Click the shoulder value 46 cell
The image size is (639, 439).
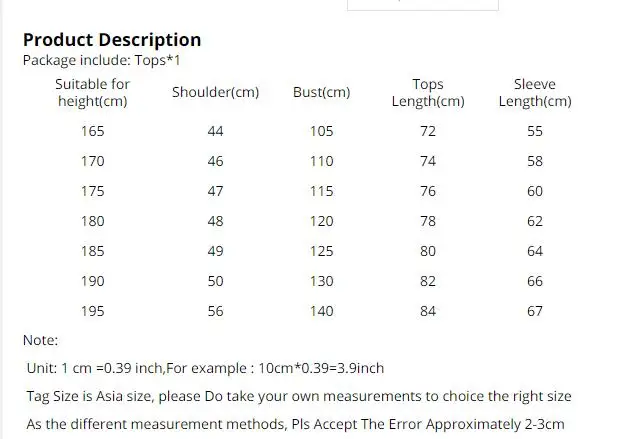click(x=216, y=161)
